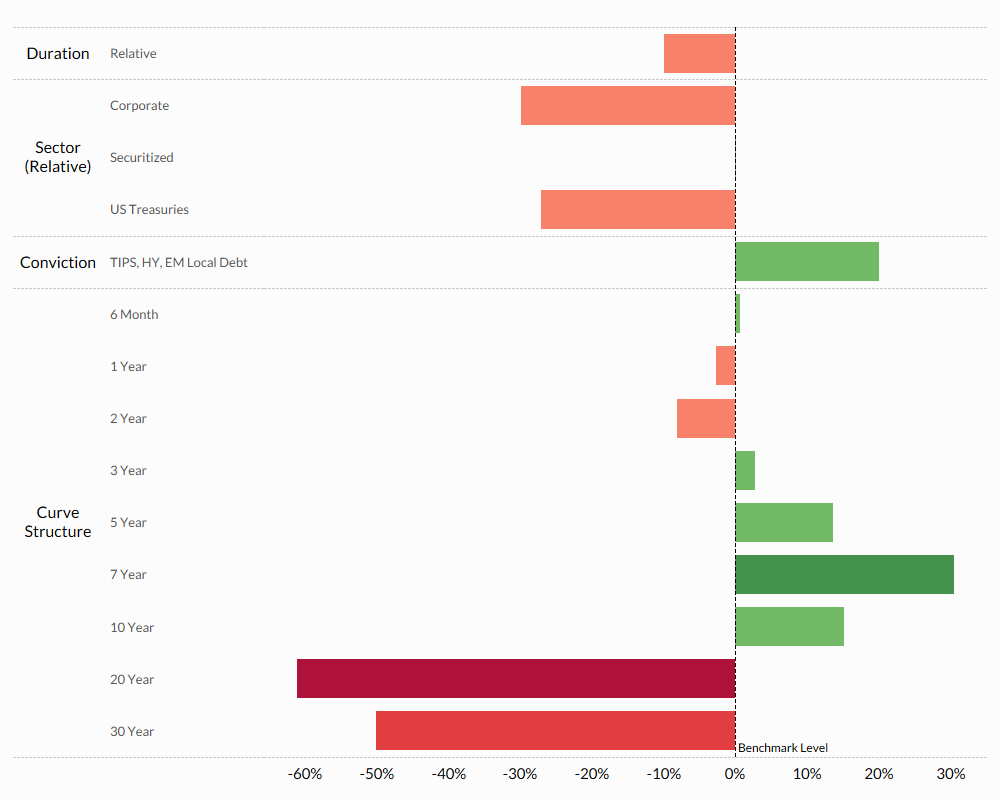This screenshot has width=1000, height=800.
Task: Click the Sector (Relative) category header
Action: tap(57, 157)
